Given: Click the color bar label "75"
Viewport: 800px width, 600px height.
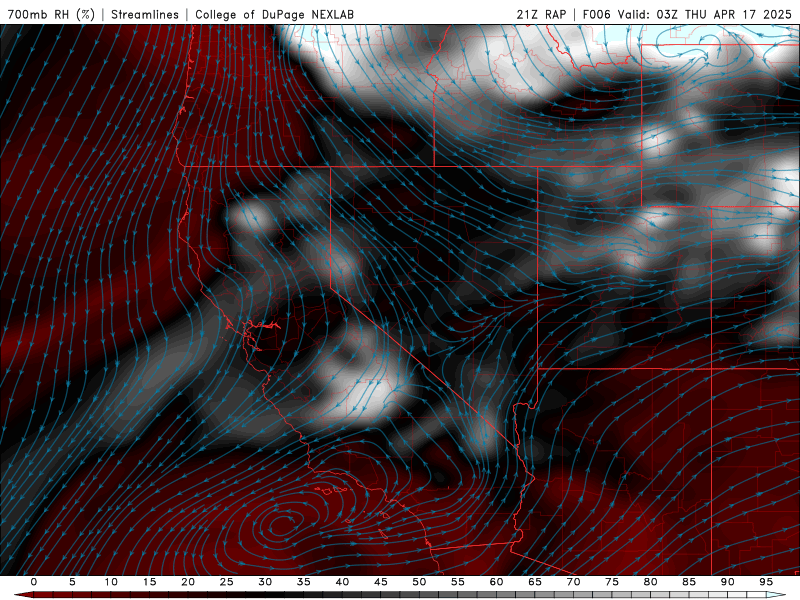Looking at the screenshot, I should (611, 582).
